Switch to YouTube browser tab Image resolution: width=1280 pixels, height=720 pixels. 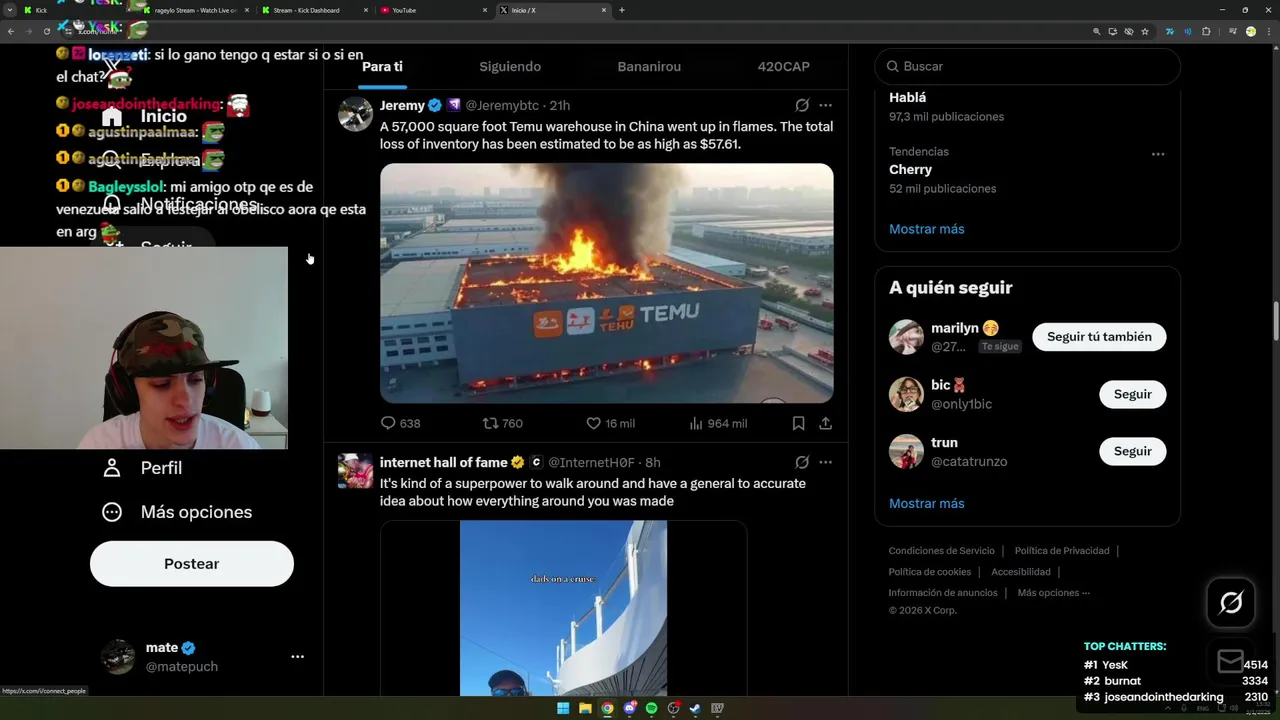(433, 10)
